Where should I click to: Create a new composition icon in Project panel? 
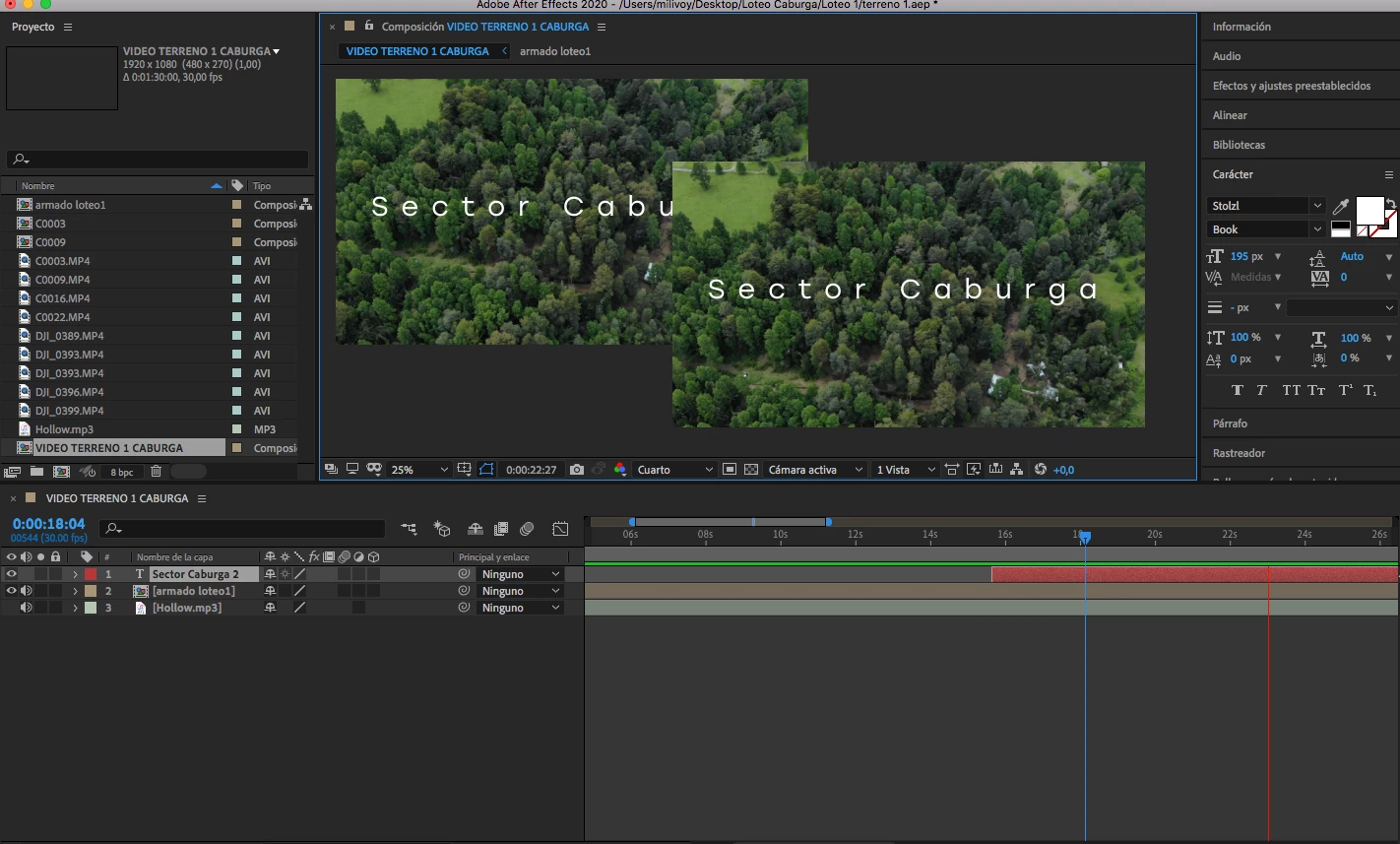coord(61,473)
